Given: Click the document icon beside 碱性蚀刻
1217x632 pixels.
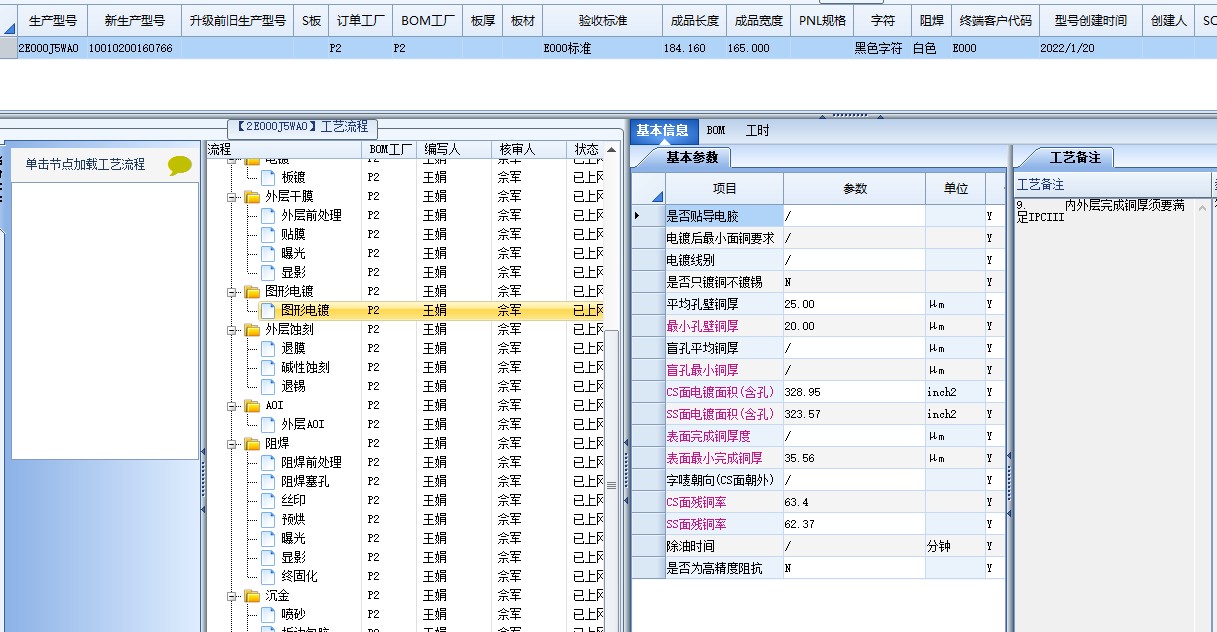Looking at the screenshot, I should (268, 367).
